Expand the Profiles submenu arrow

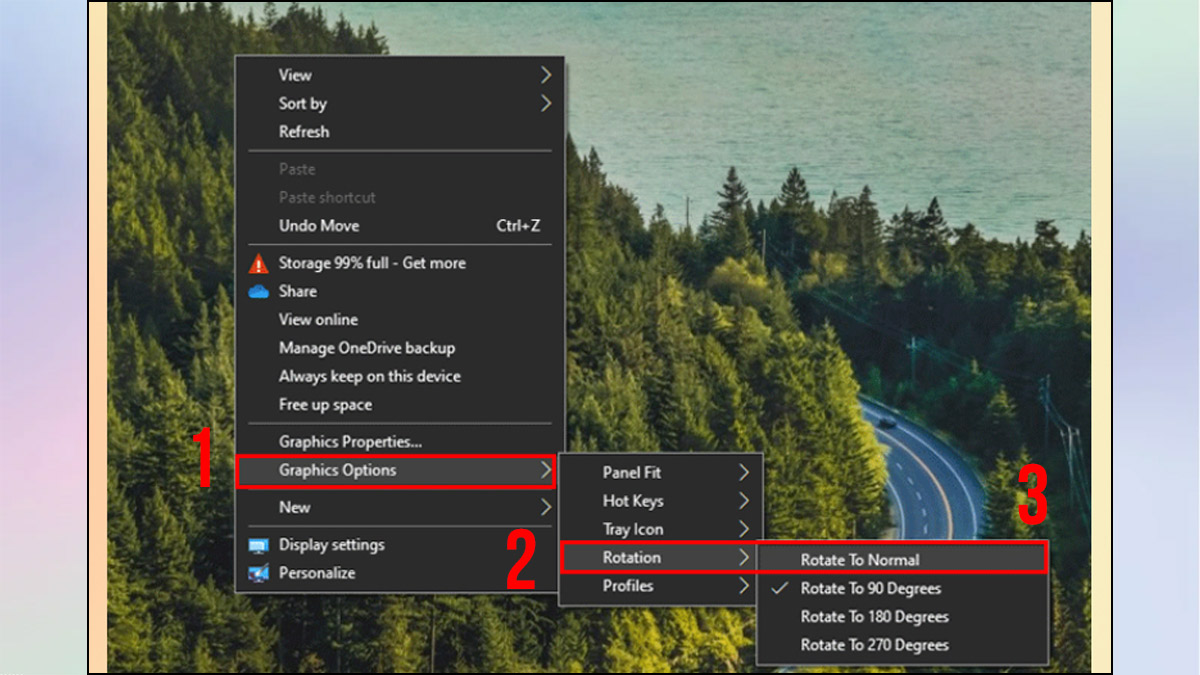(744, 586)
